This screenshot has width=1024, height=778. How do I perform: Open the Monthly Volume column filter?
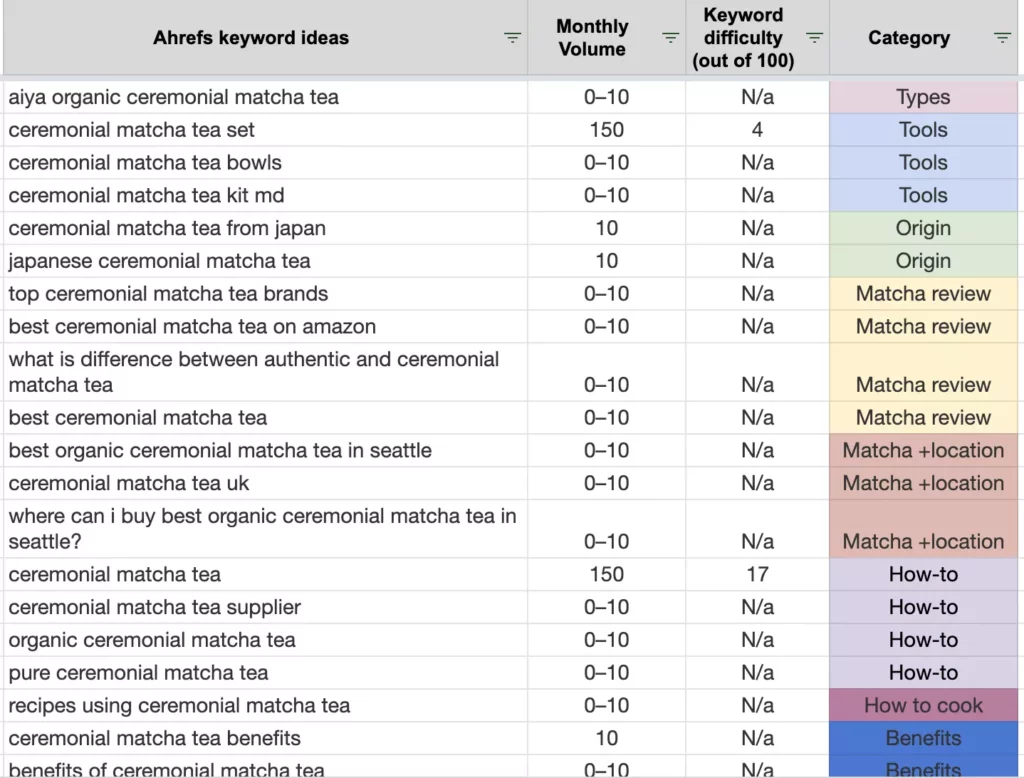(670, 37)
